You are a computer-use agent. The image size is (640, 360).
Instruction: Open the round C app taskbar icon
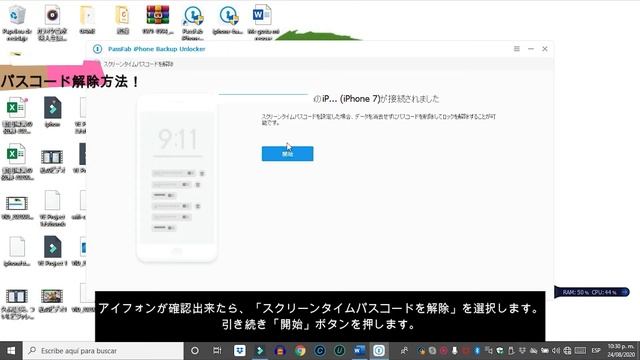click(320, 351)
